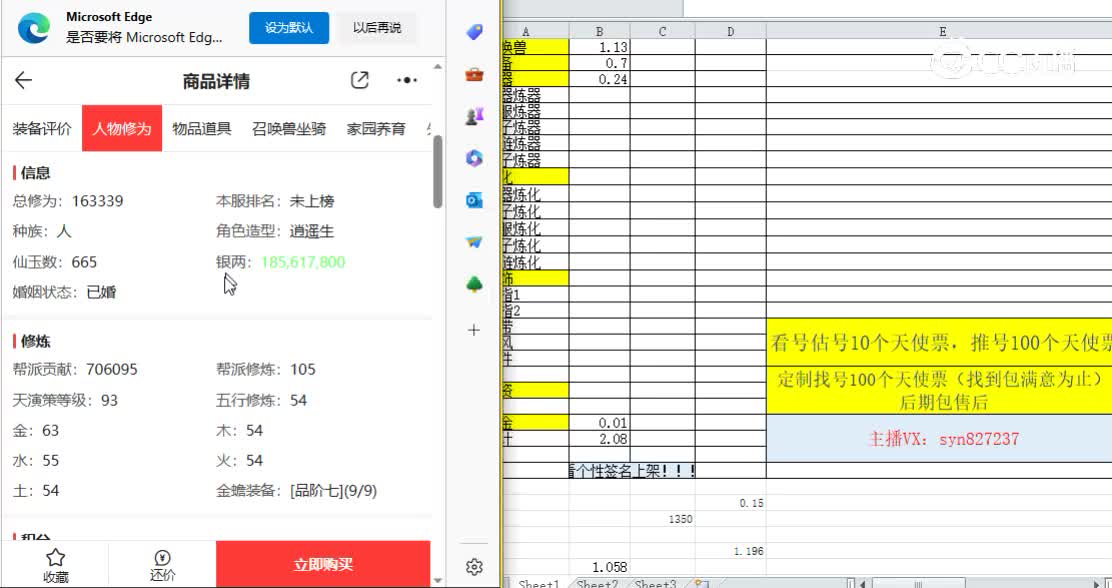1112x588 pixels.
Task: Open the Drop paper-plane icon in Edge sidebar
Action: point(473,241)
